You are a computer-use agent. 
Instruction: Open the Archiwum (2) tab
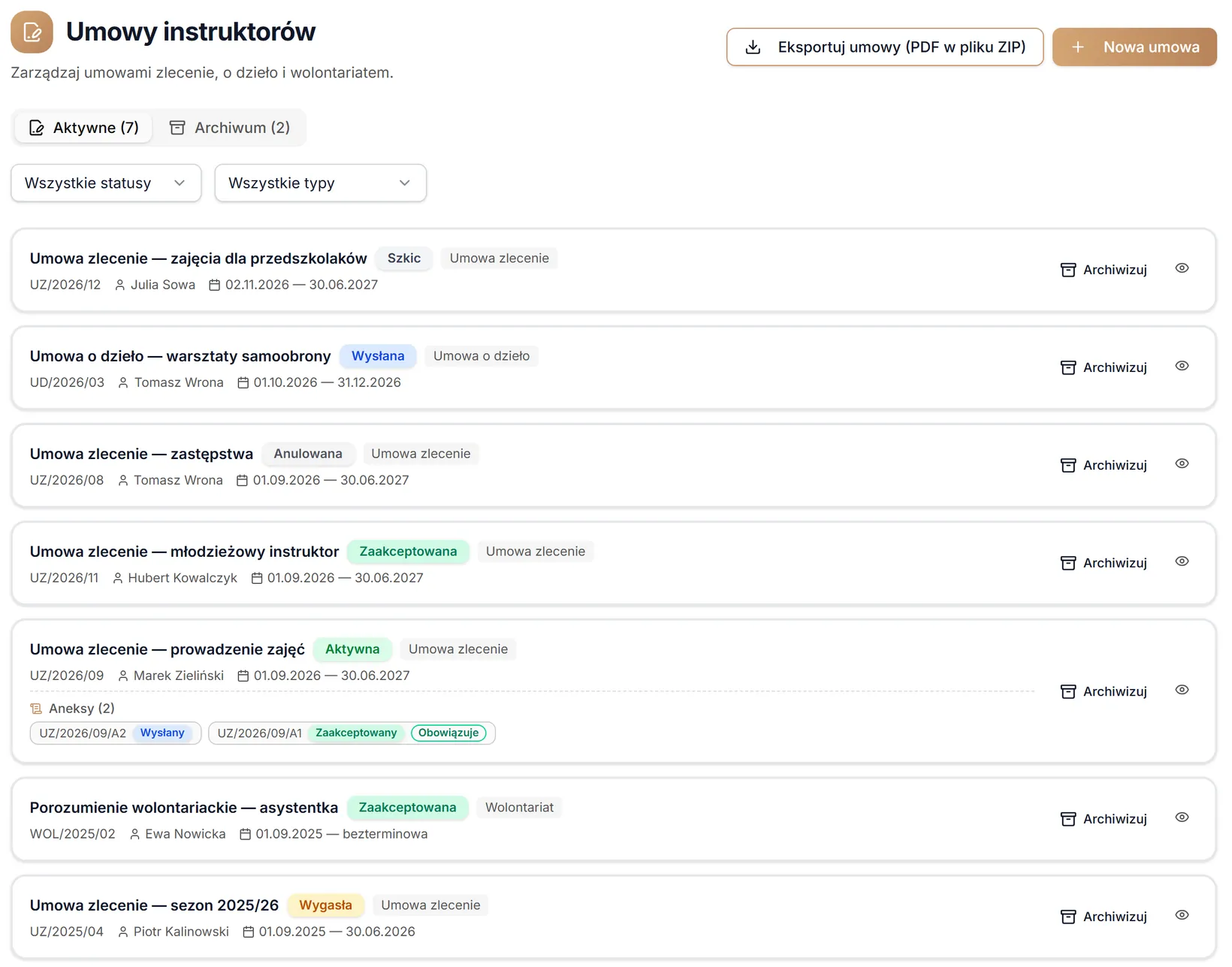[230, 128]
